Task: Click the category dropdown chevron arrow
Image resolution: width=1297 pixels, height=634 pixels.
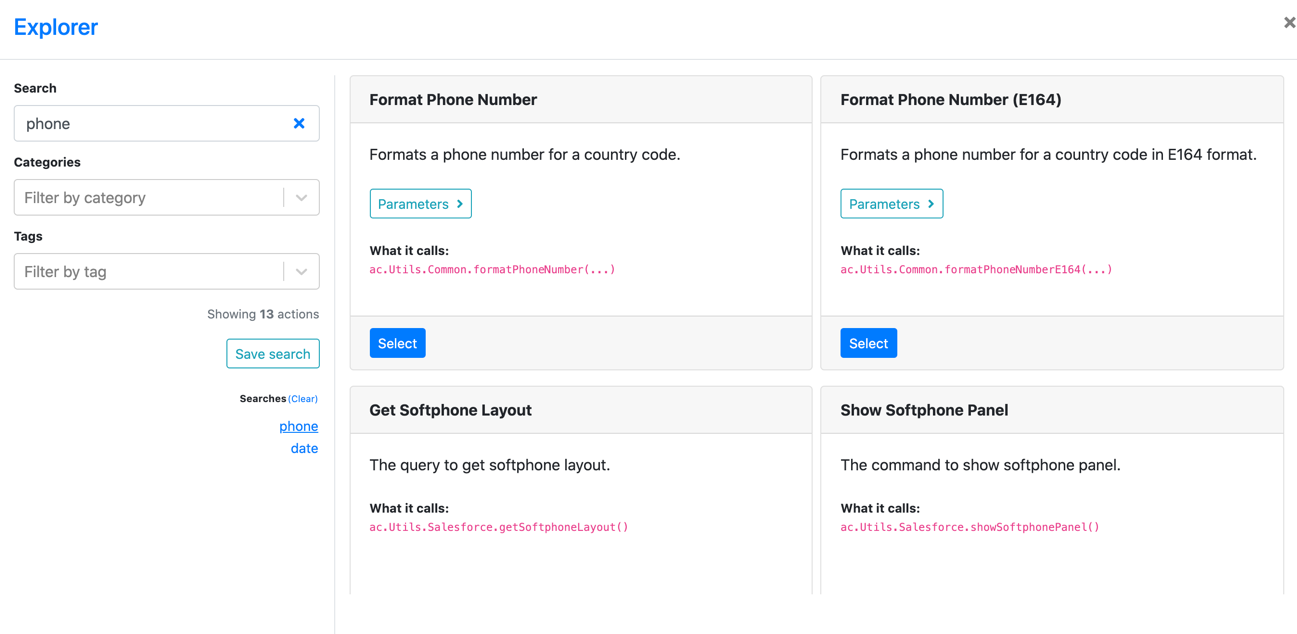Action: (301, 198)
